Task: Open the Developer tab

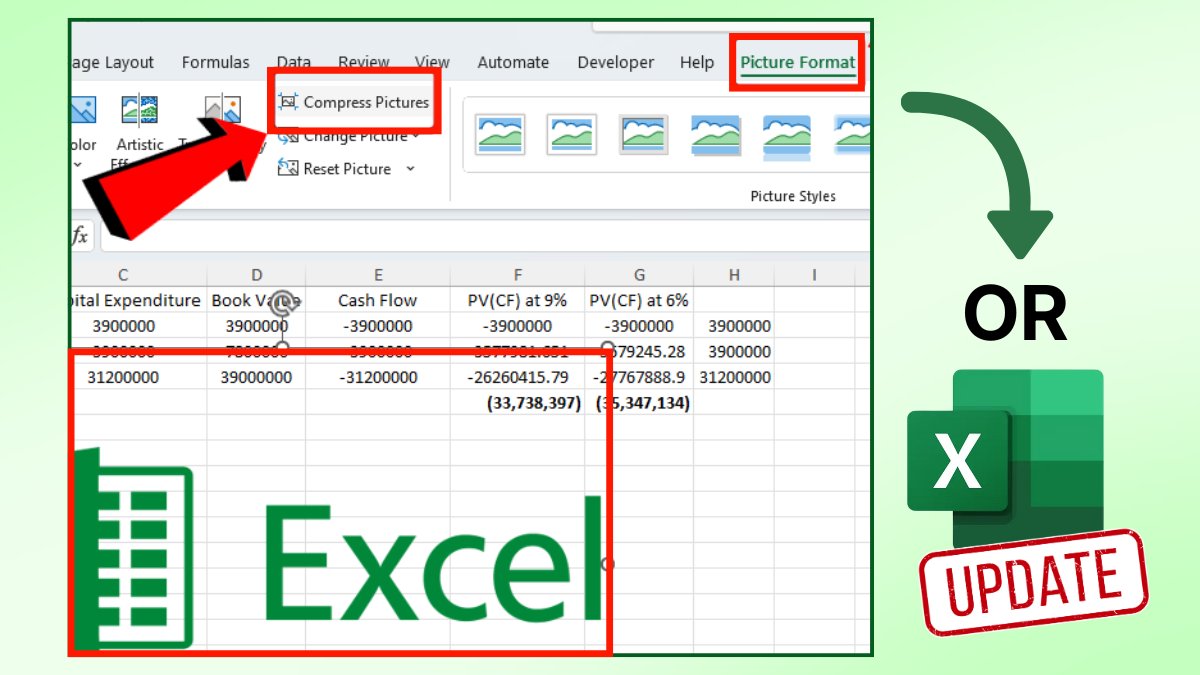Action: pyautogui.click(x=616, y=62)
